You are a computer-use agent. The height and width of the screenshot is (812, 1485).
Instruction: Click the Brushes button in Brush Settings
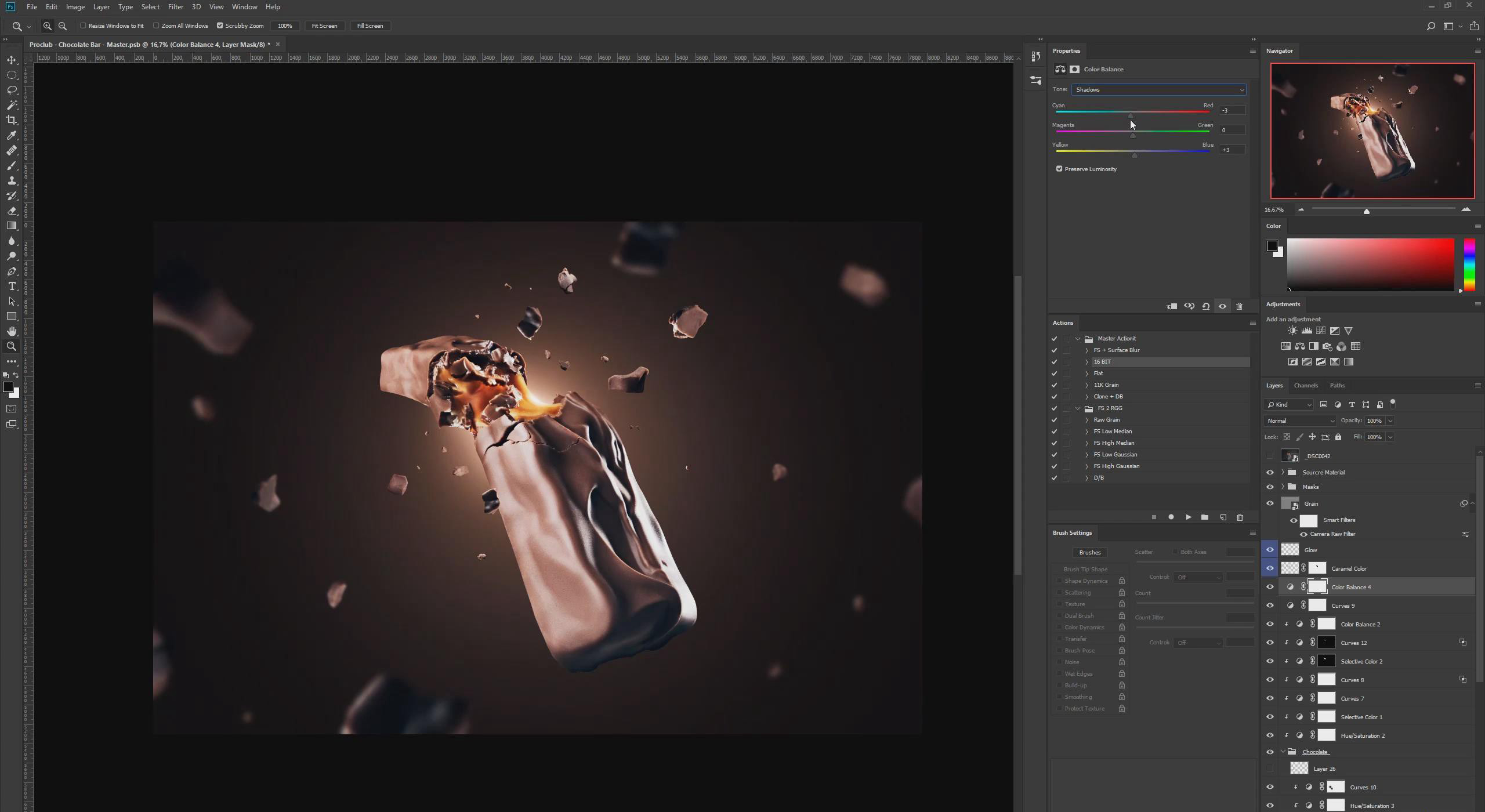pos(1089,552)
